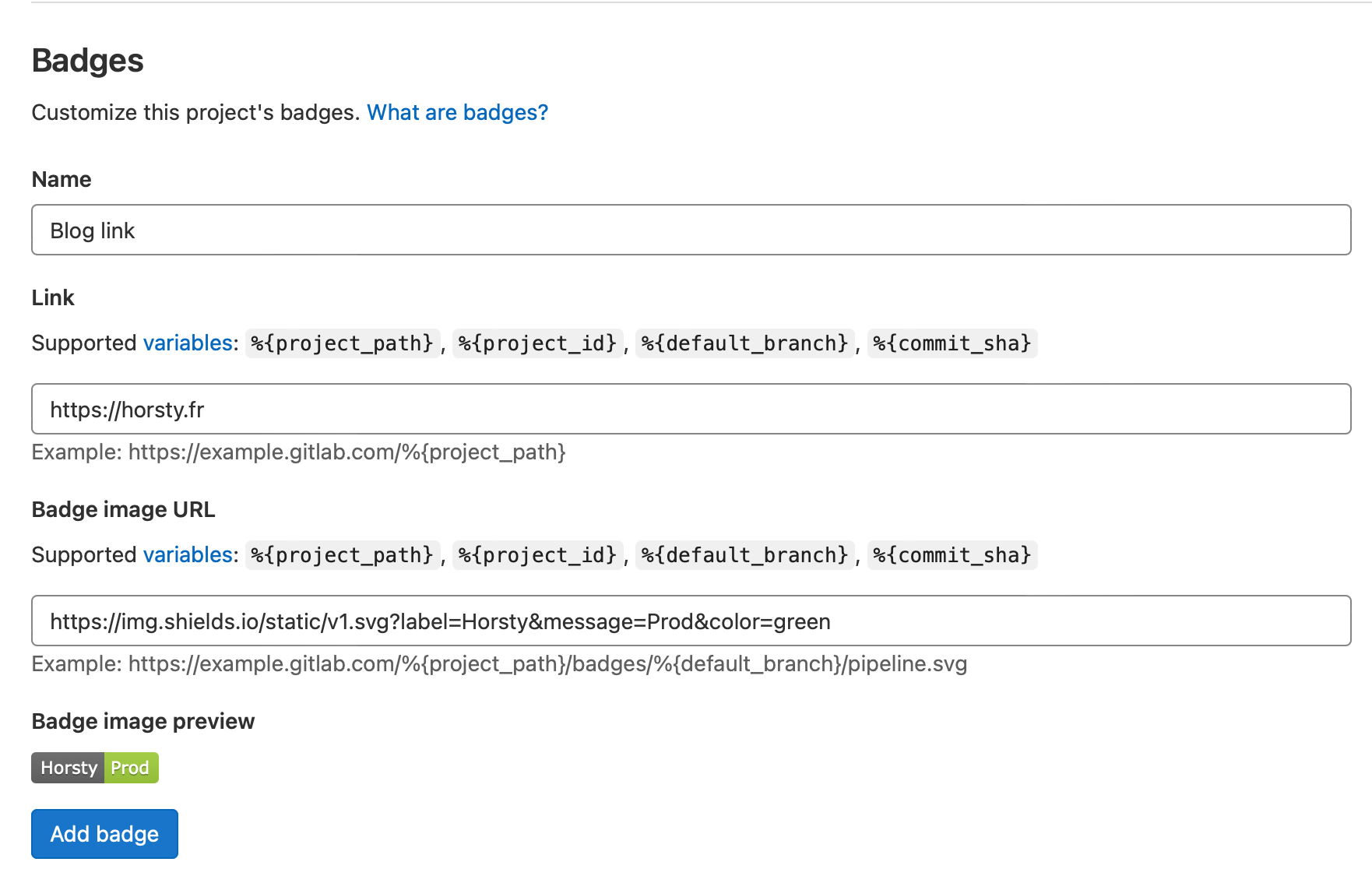Image resolution: width=1372 pixels, height=883 pixels.
Task: Click the example text ending in pipeline.svg
Action: coord(499,664)
